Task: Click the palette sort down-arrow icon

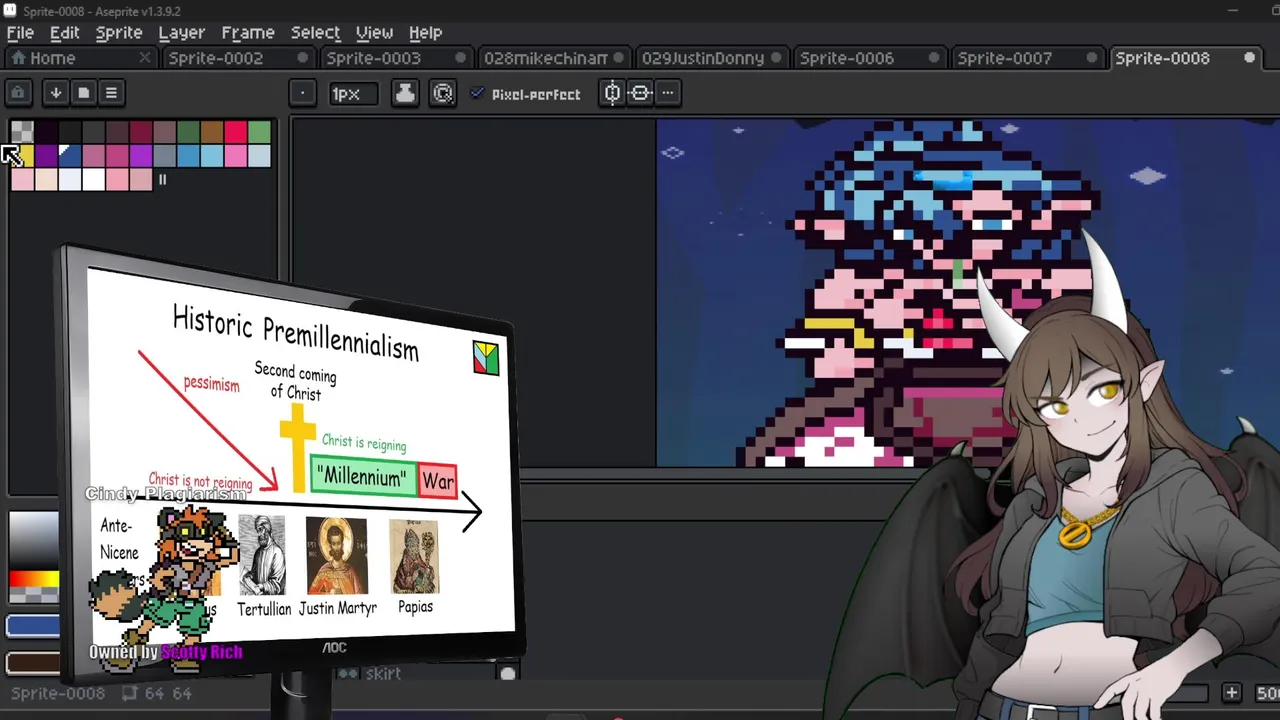Action: tap(56, 93)
